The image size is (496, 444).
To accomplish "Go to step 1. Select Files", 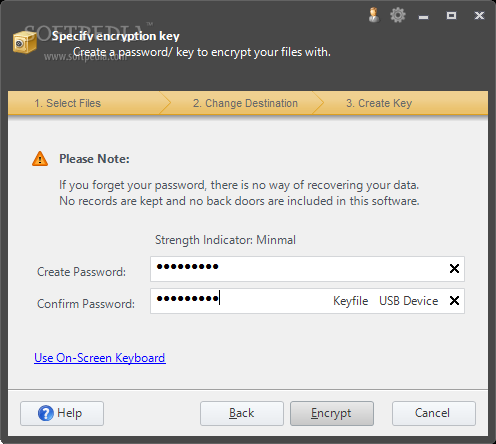I will pyautogui.click(x=67, y=103).
